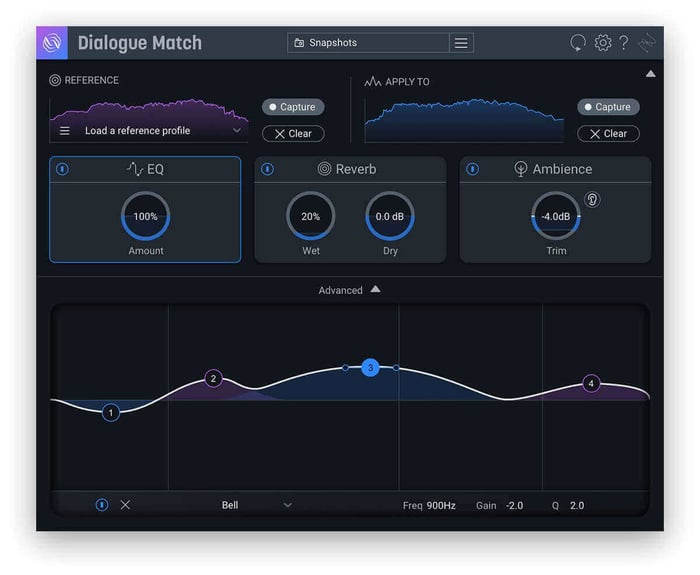
Task: Click the help question mark icon
Action: (x=624, y=43)
